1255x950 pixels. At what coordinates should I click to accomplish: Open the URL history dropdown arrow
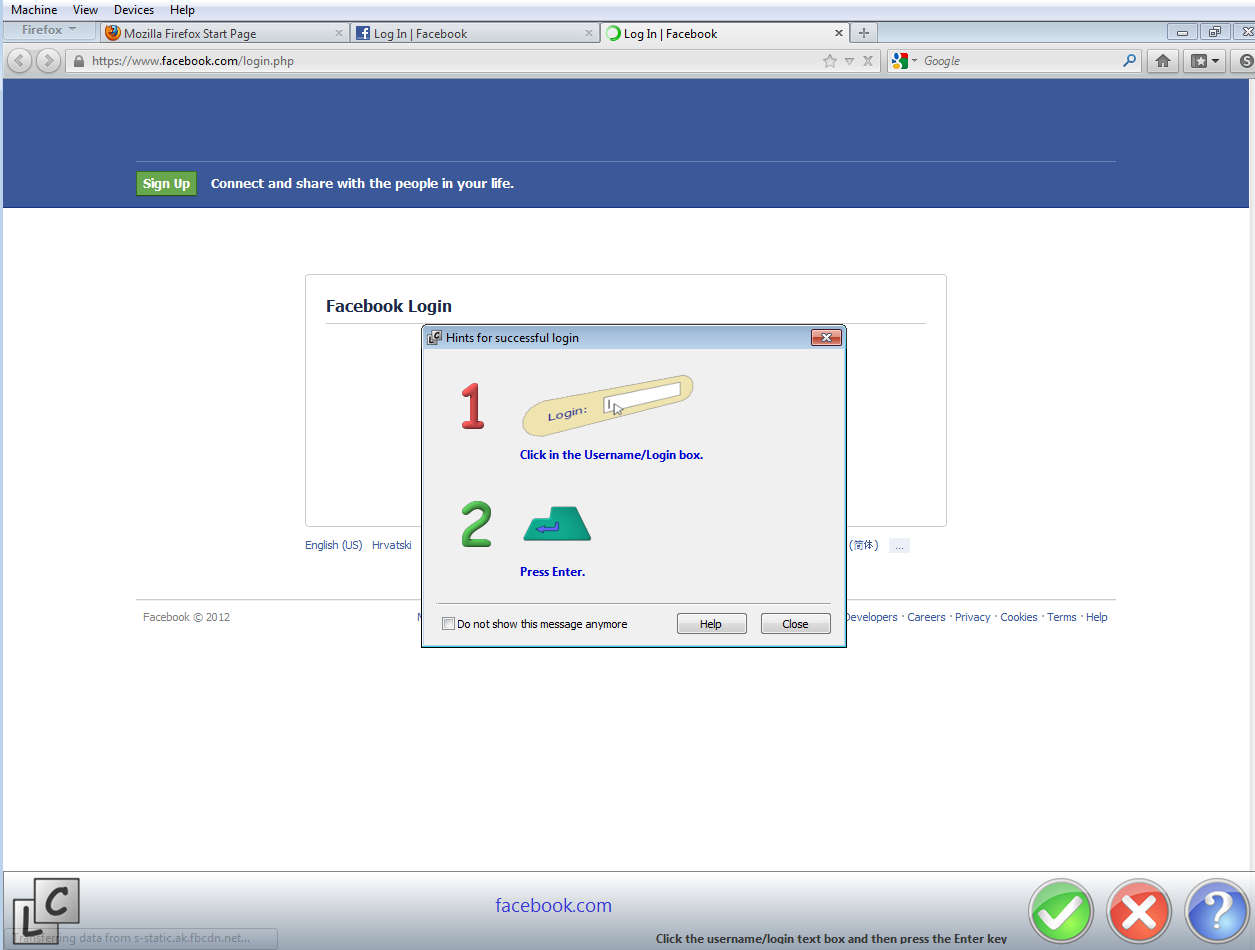pos(849,61)
